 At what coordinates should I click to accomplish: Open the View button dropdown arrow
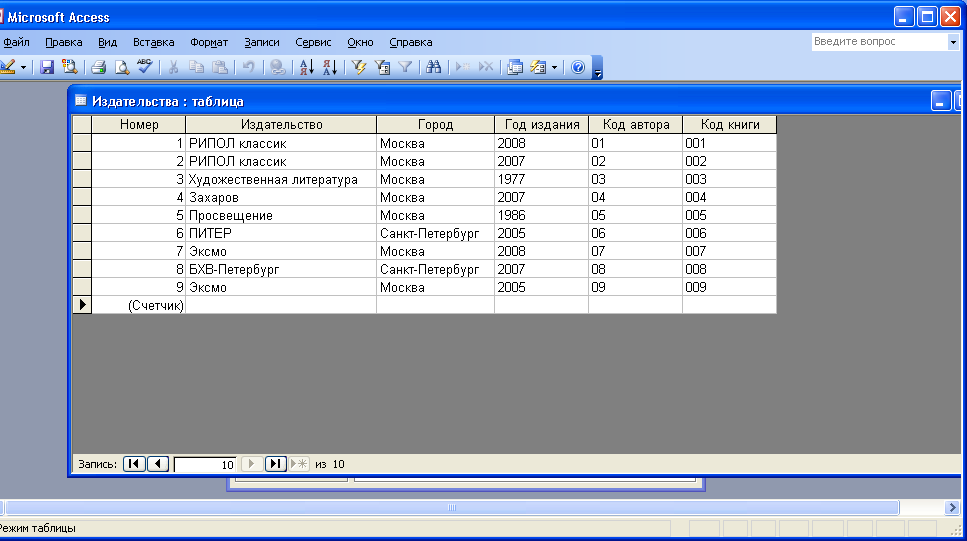(23, 67)
